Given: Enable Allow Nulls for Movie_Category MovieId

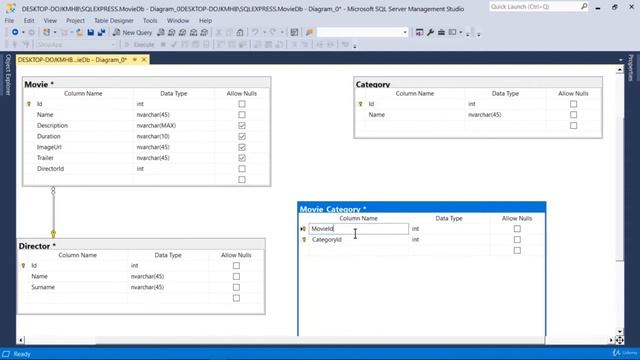Looking at the screenshot, I should pos(517,229).
